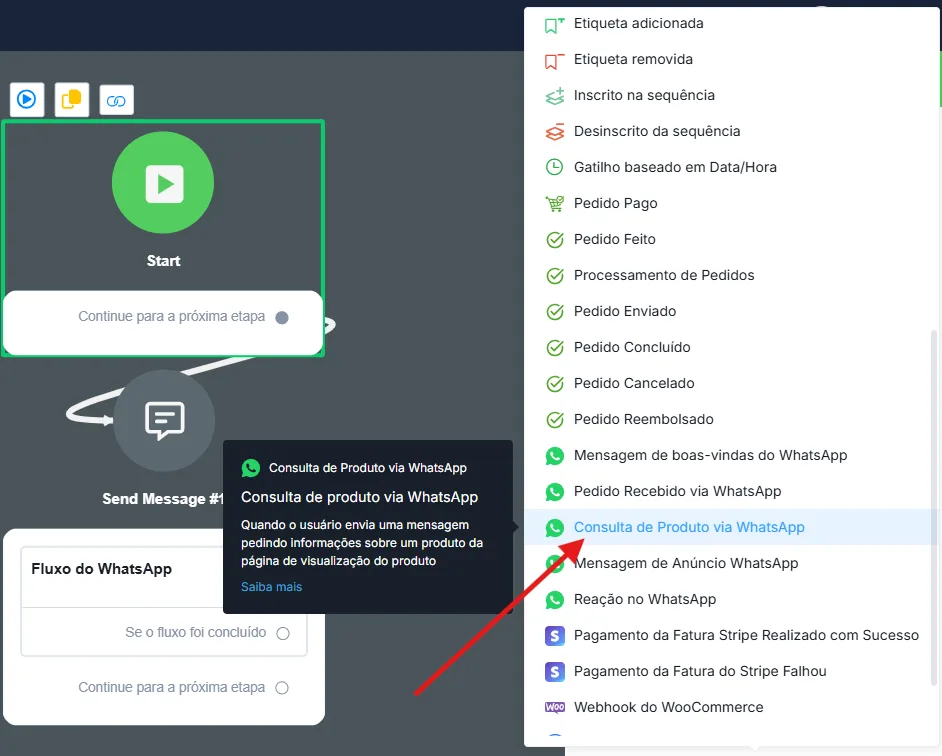This screenshot has height=756, width=942.
Task: Click 'Pedido Enviado' text
Action: pyautogui.click(x=625, y=311)
